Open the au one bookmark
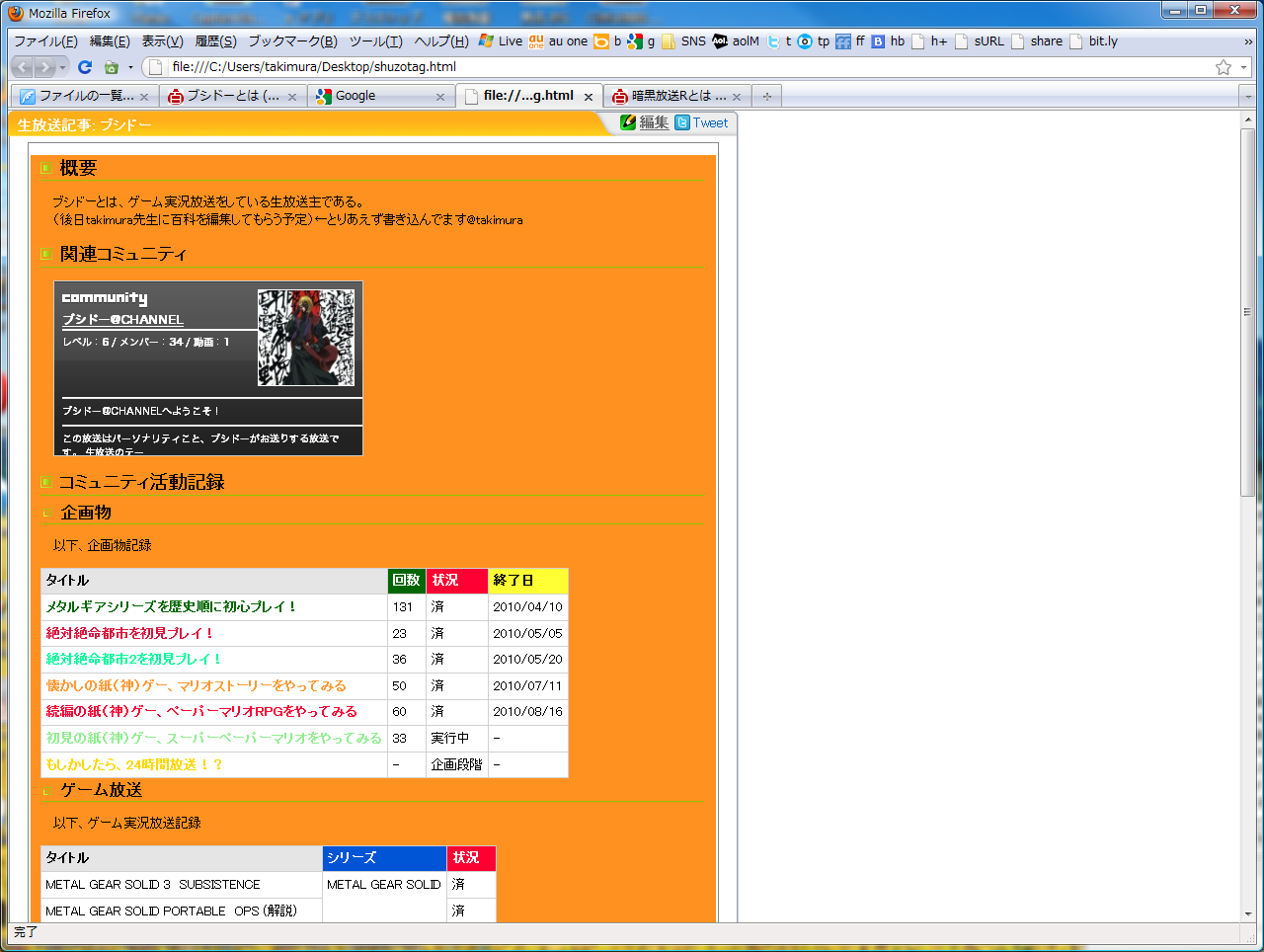This screenshot has width=1264, height=952. point(558,41)
